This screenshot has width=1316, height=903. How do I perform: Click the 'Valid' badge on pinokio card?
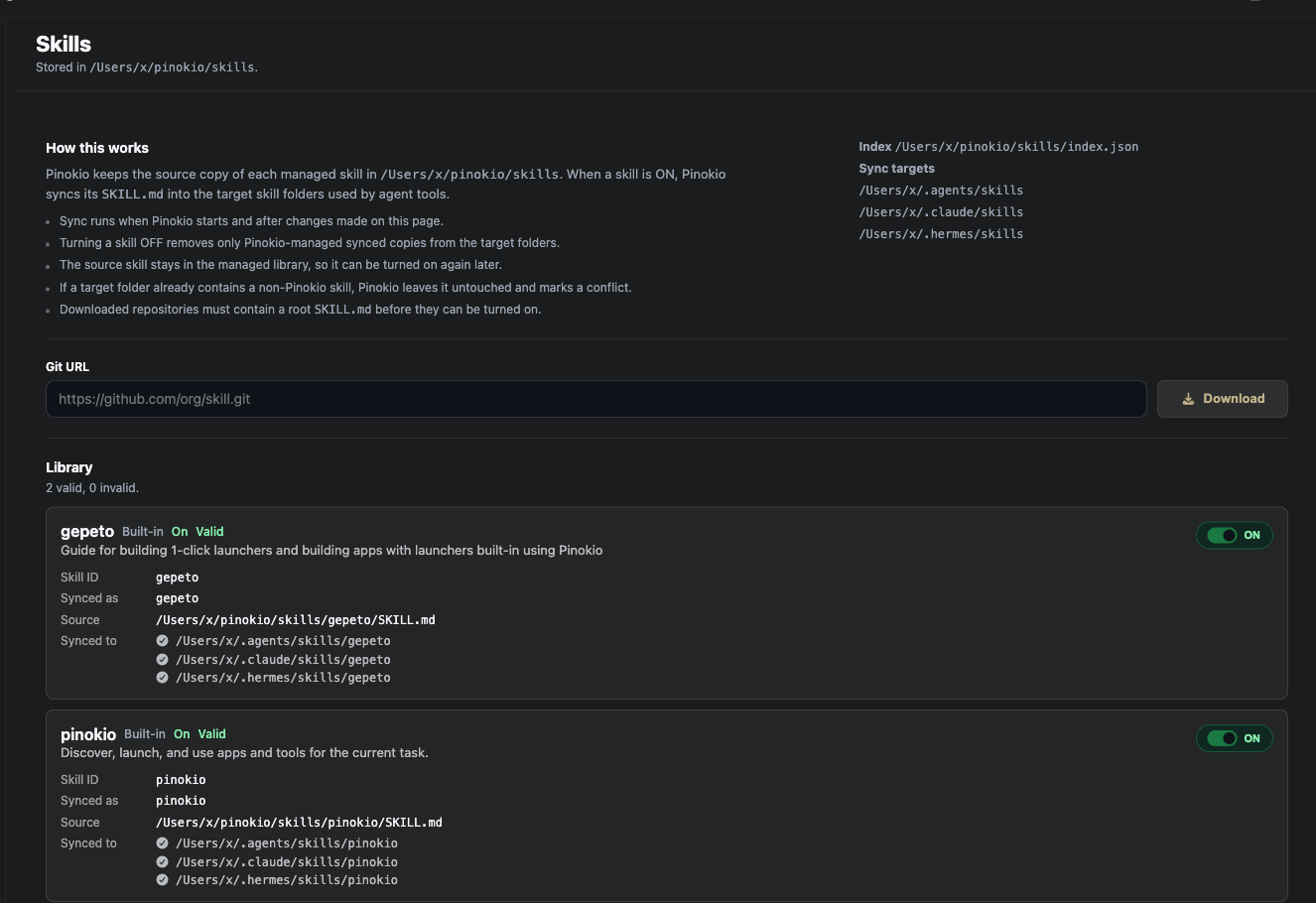click(211, 734)
